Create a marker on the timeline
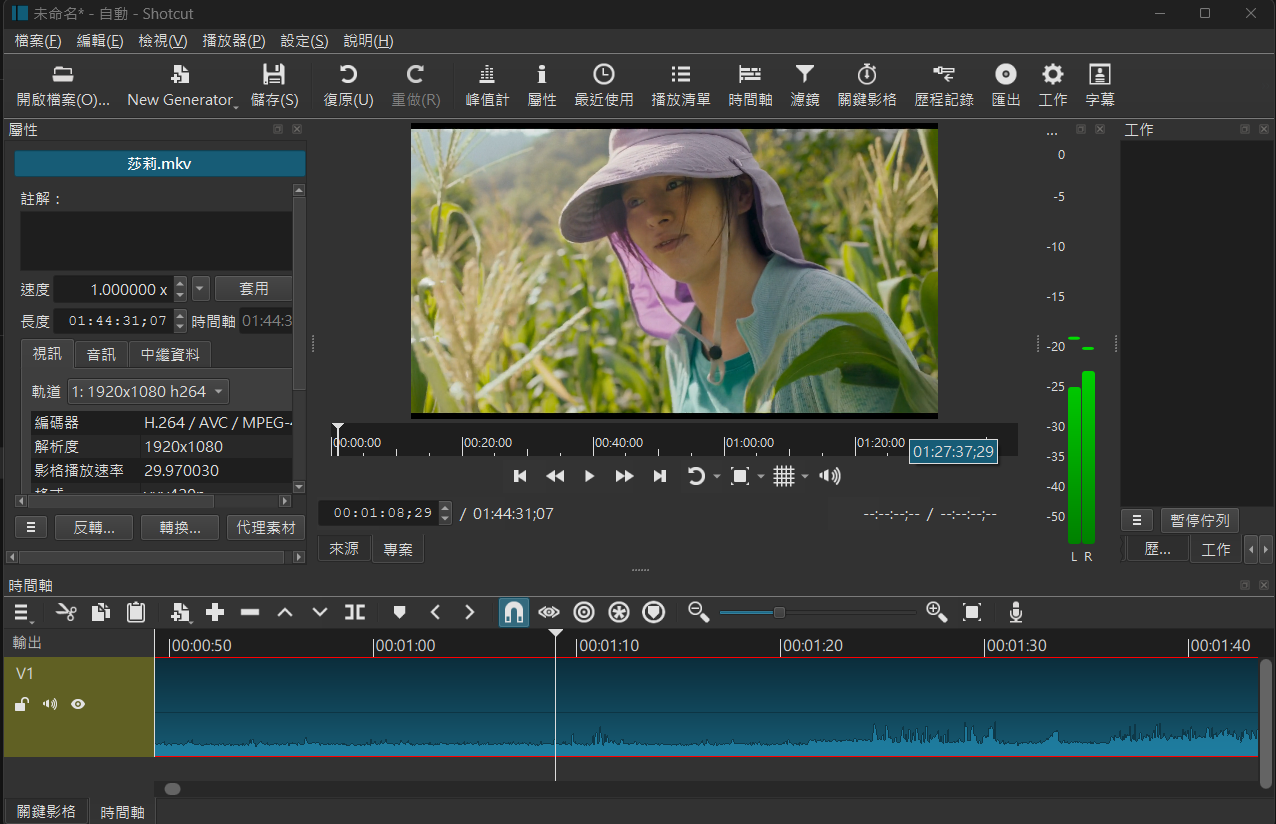Image resolution: width=1276 pixels, height=824 pixels. [400, 612]
